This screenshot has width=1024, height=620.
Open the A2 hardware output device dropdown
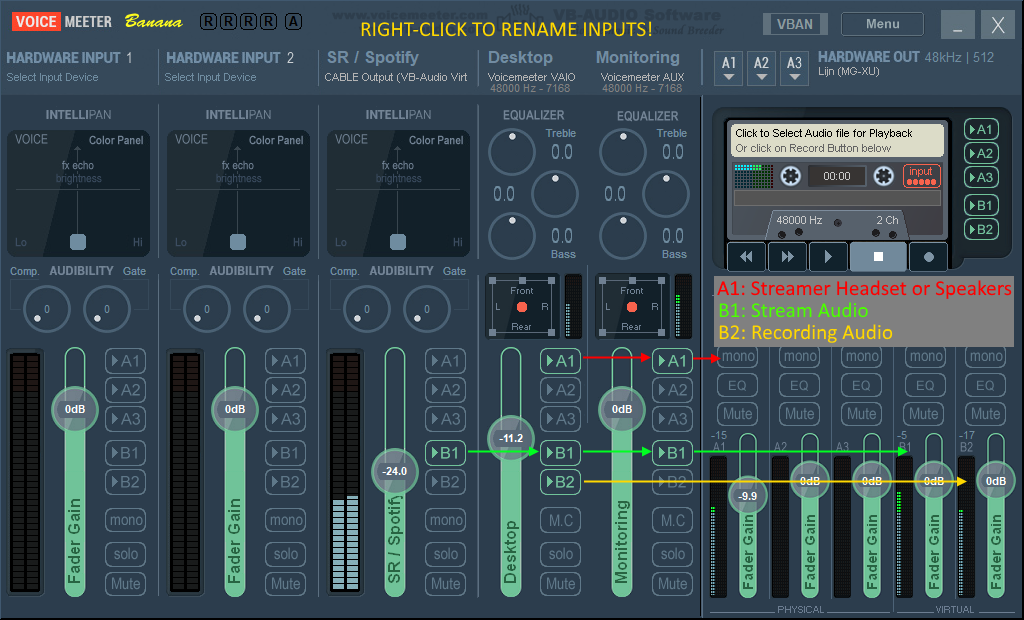pos(761,69)
